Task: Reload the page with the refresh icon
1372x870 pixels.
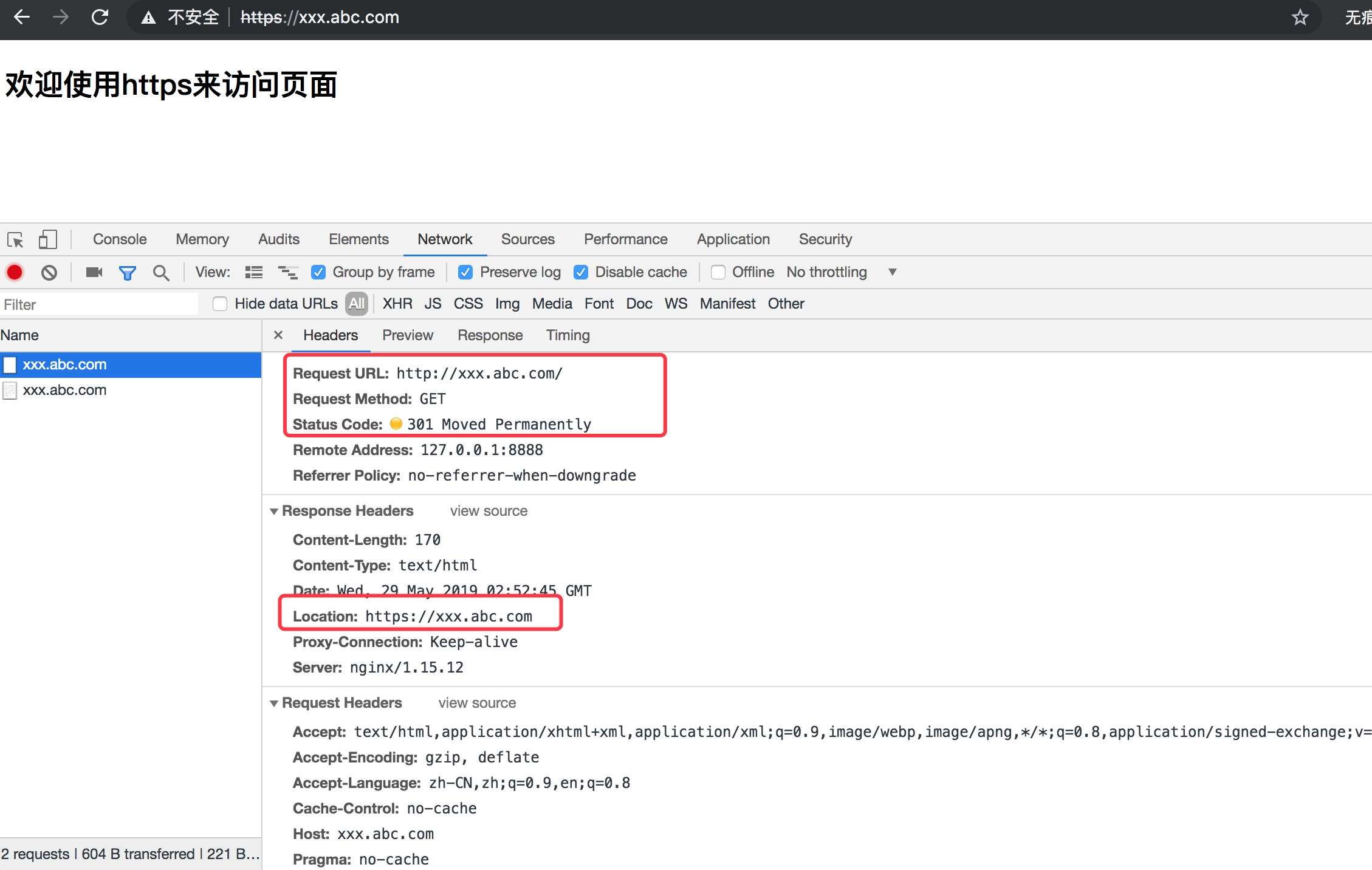Action: (x=100, y=17)
